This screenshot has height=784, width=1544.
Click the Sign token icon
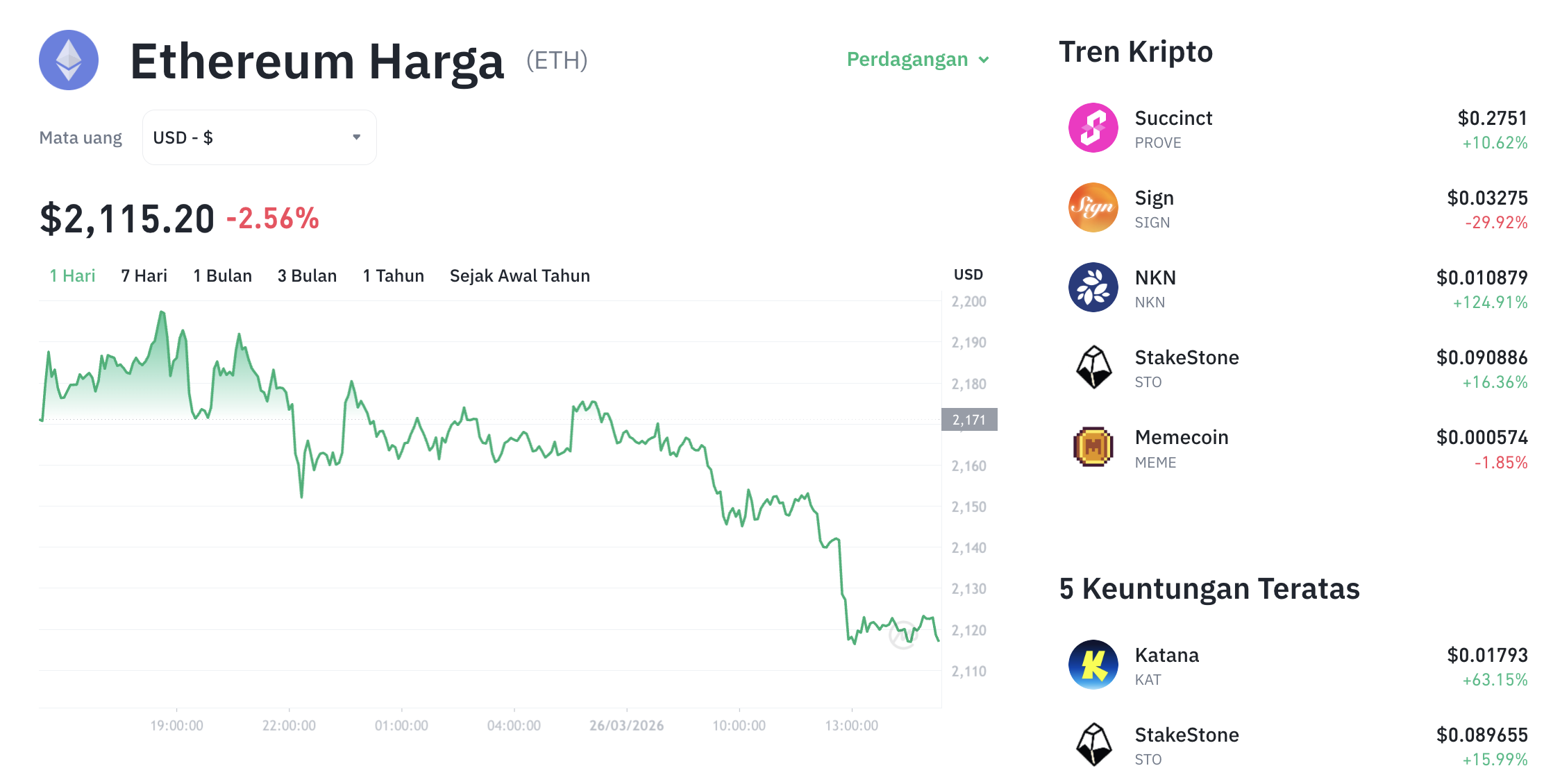(x=1092, y=207)
